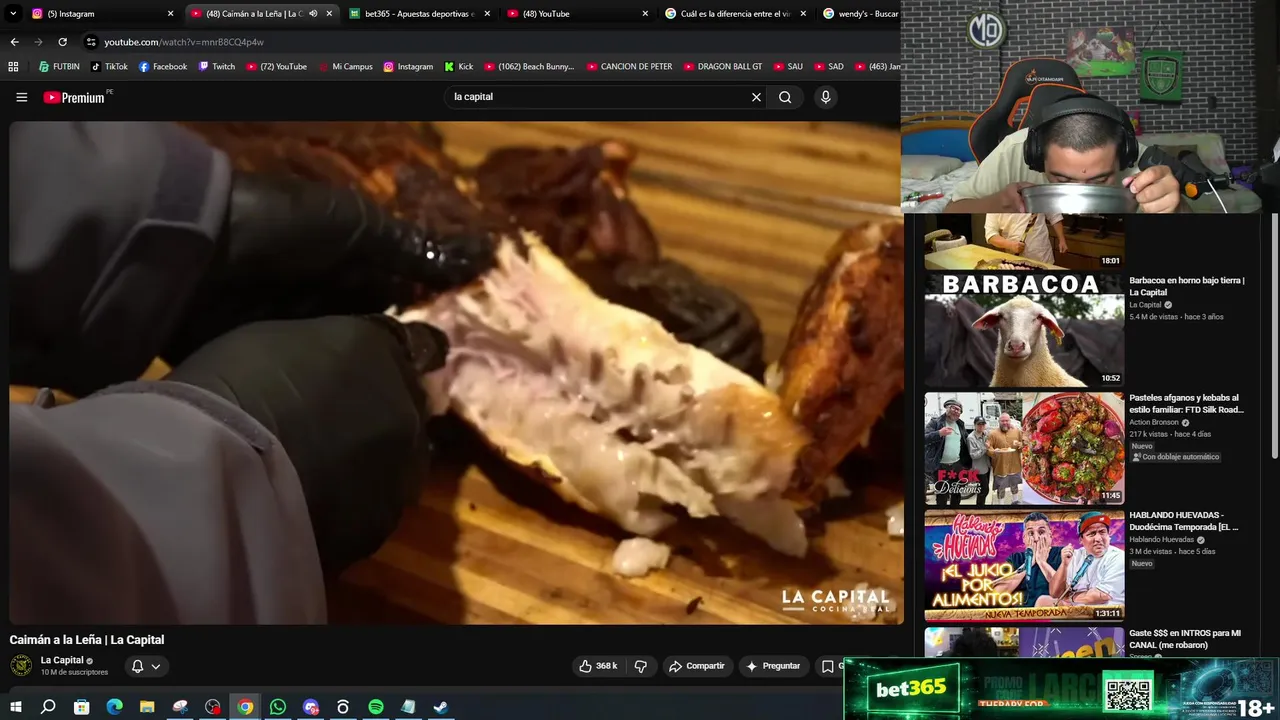The width and height of the screenshot is (1280, 720).
Task: Run search with magnifier button
Action: (785, 97)
